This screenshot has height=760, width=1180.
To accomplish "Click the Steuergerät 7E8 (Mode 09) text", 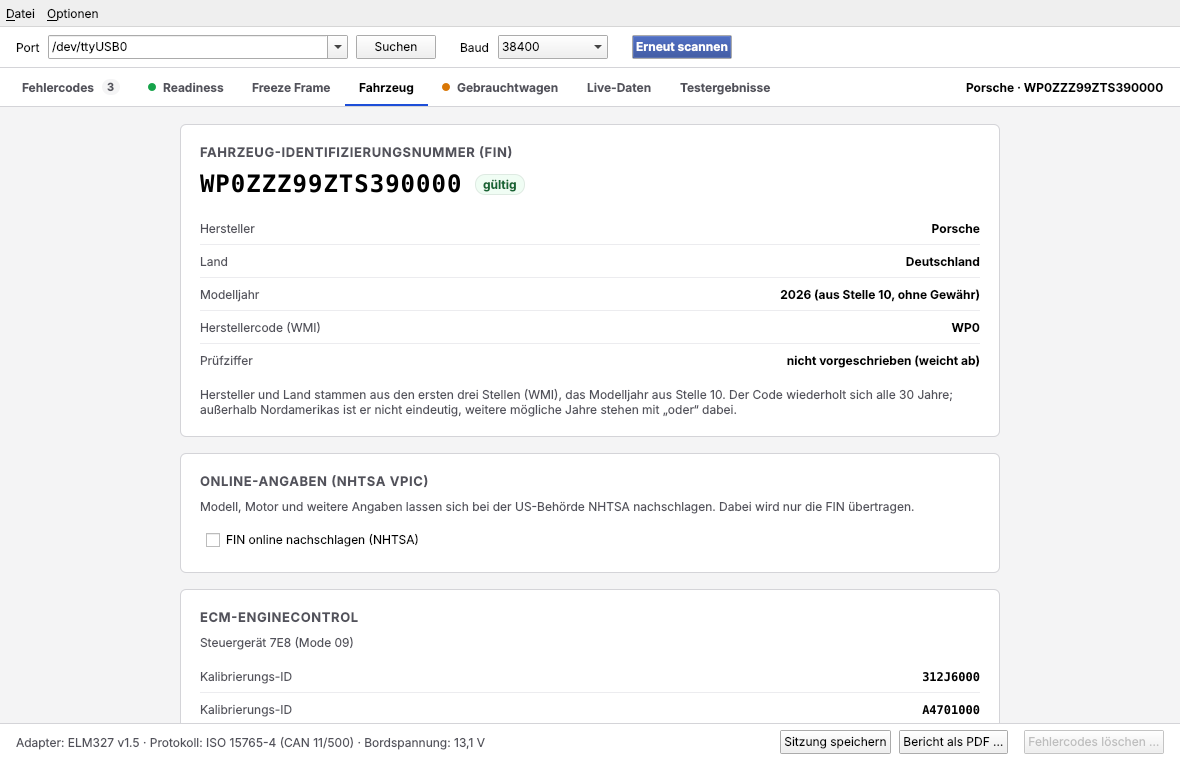I will tap(276, 643).
